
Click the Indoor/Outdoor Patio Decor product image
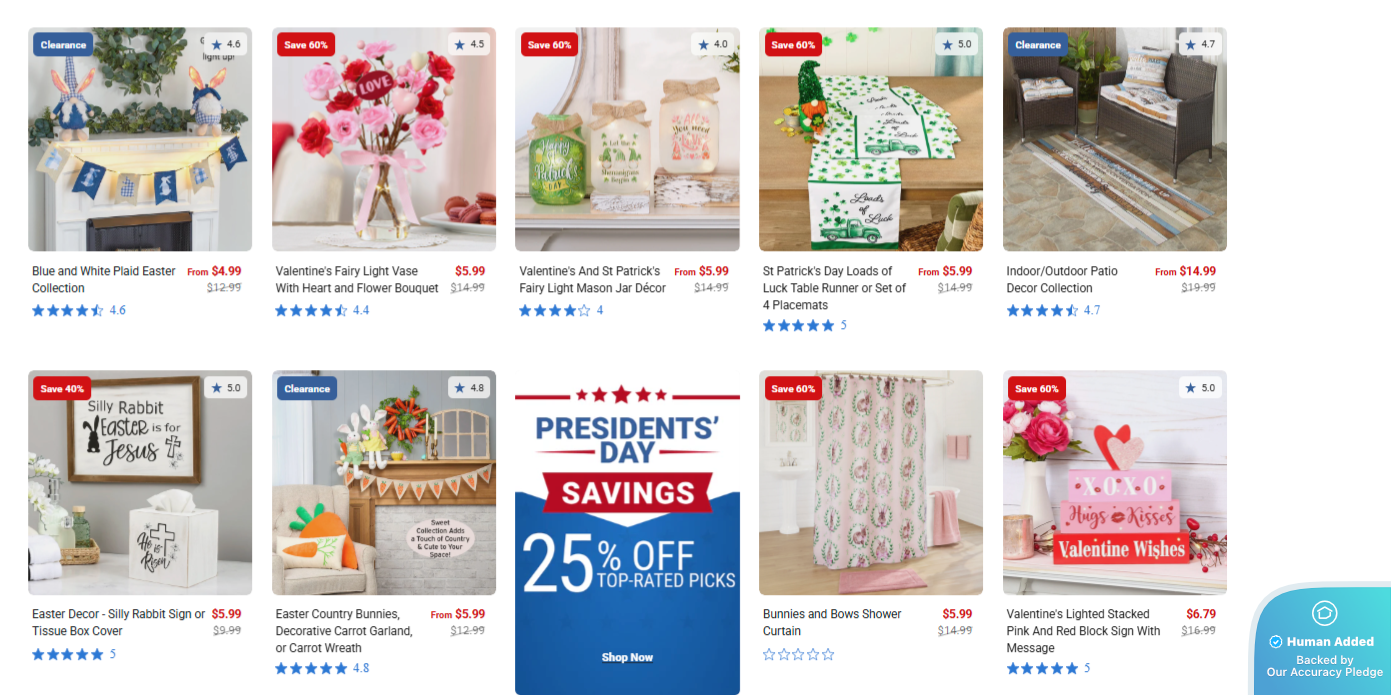pos(1115,139)
